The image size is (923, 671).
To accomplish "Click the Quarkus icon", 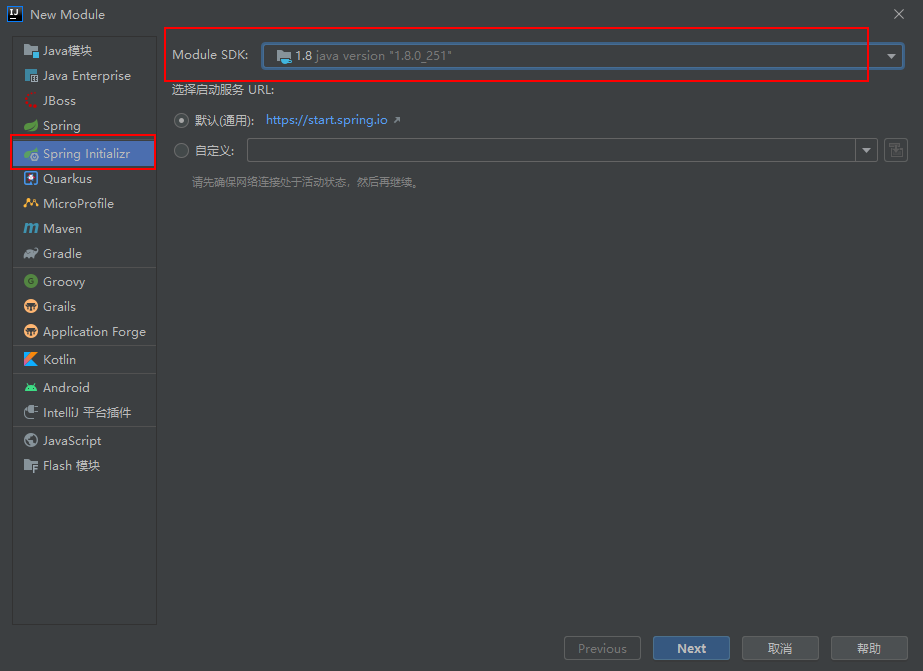I will [31, 178].
